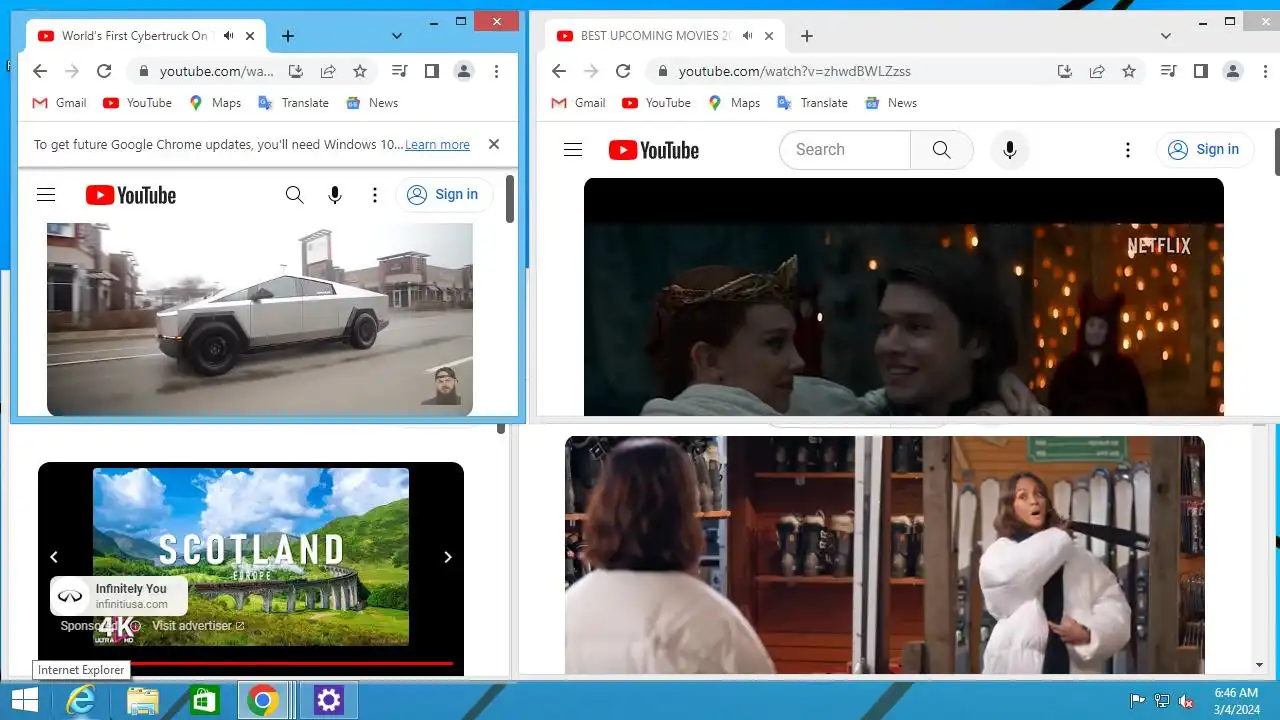Bookmark page with star in right window
1280x720 pixels.
point(1129,71)
